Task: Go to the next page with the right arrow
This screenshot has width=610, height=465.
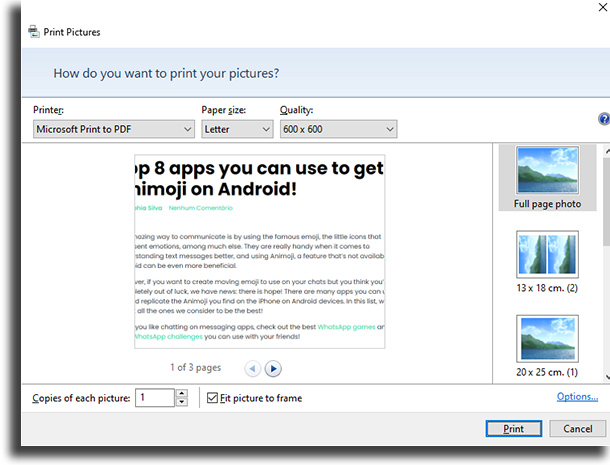Action: coord(273,368)
